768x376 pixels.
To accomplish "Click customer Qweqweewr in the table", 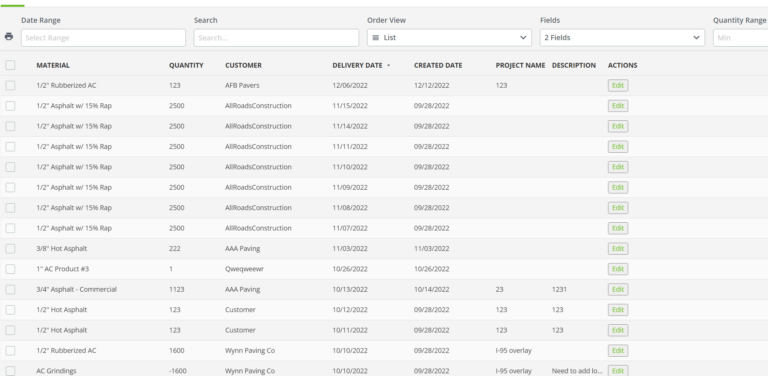I will point(244,269).
